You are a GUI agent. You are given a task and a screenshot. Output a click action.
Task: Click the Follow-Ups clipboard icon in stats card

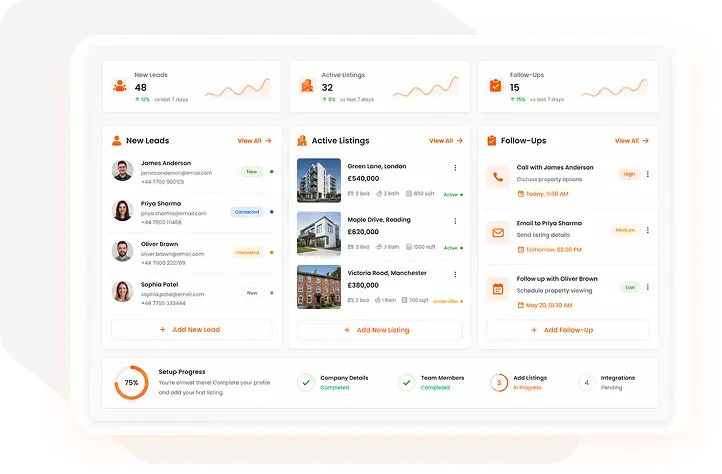pyautogui.click(x=495, y=86)
